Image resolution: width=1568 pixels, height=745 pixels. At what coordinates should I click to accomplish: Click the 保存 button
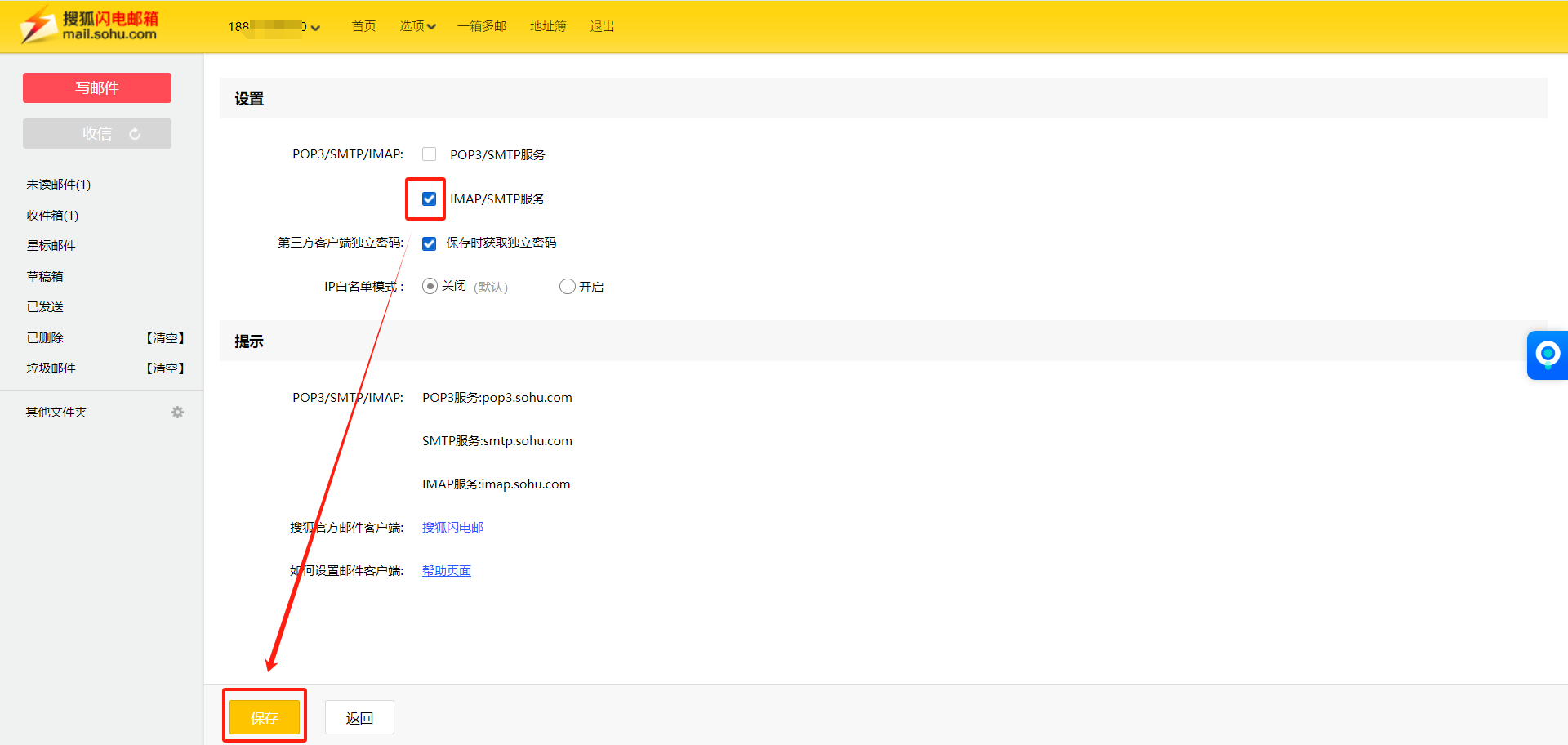[265, 717]
